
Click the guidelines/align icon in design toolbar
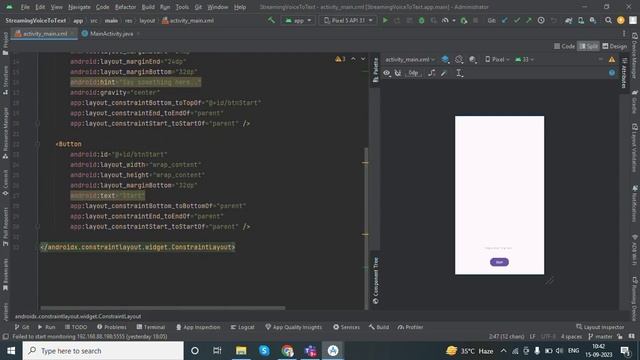(459, 73)
